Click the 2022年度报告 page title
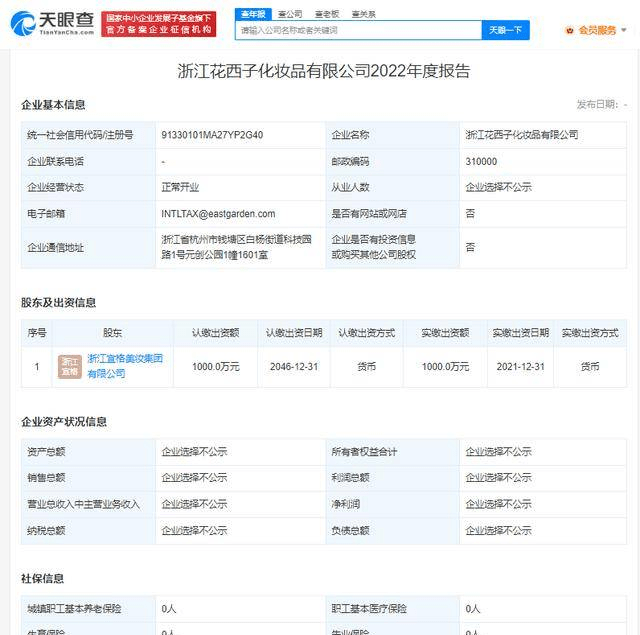The height and width of the screenshot is (635, 640). click(x=323, y=71)
